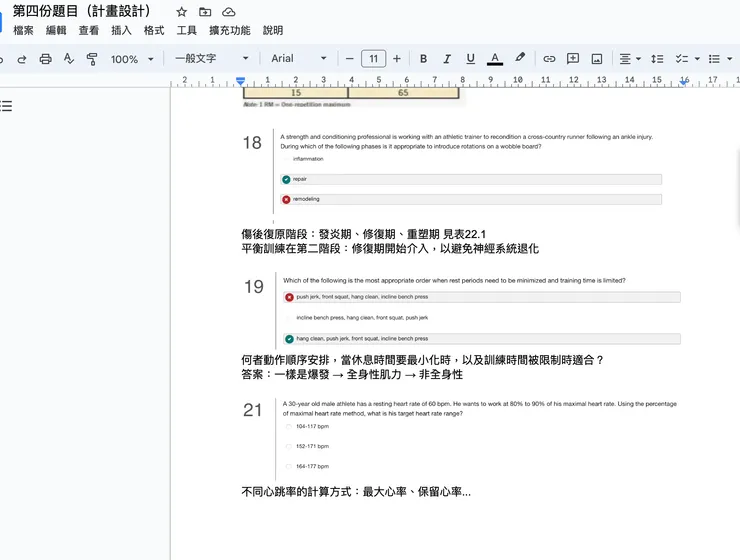740x560 pixels.
Task: Toggle italic formatting
Action: point(446,59)
